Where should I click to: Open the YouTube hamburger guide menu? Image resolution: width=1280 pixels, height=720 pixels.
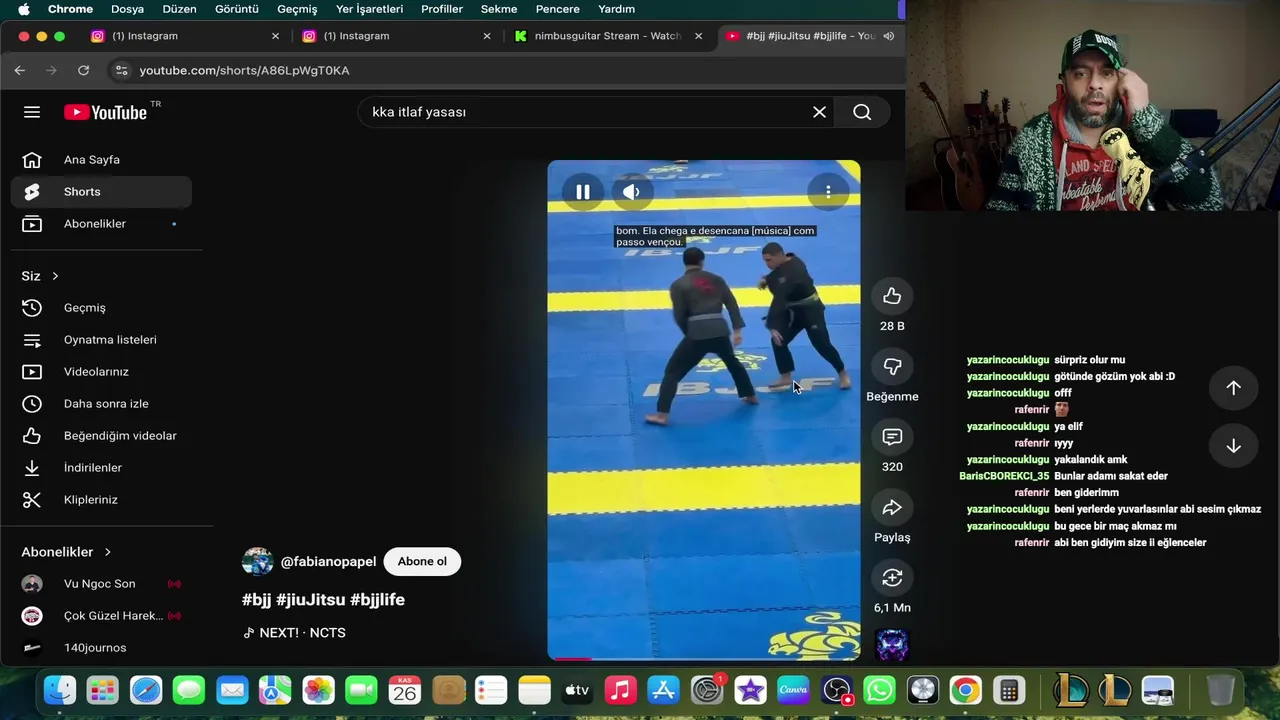tap(32, 112)
